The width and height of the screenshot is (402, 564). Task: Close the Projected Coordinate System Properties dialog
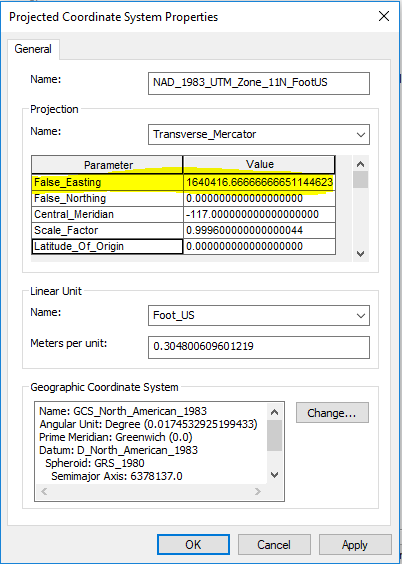(x=384, y=16)
